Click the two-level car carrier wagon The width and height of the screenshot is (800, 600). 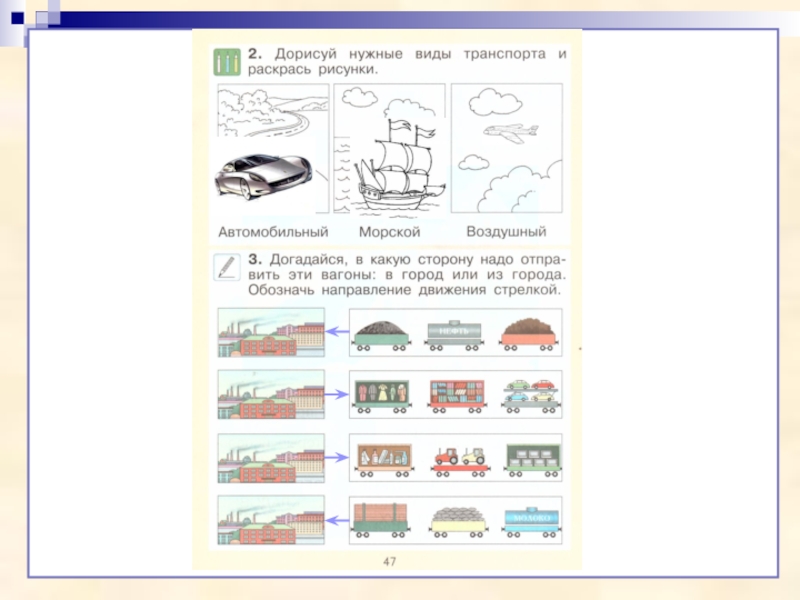pyautogui.click(x=531, y=395)
